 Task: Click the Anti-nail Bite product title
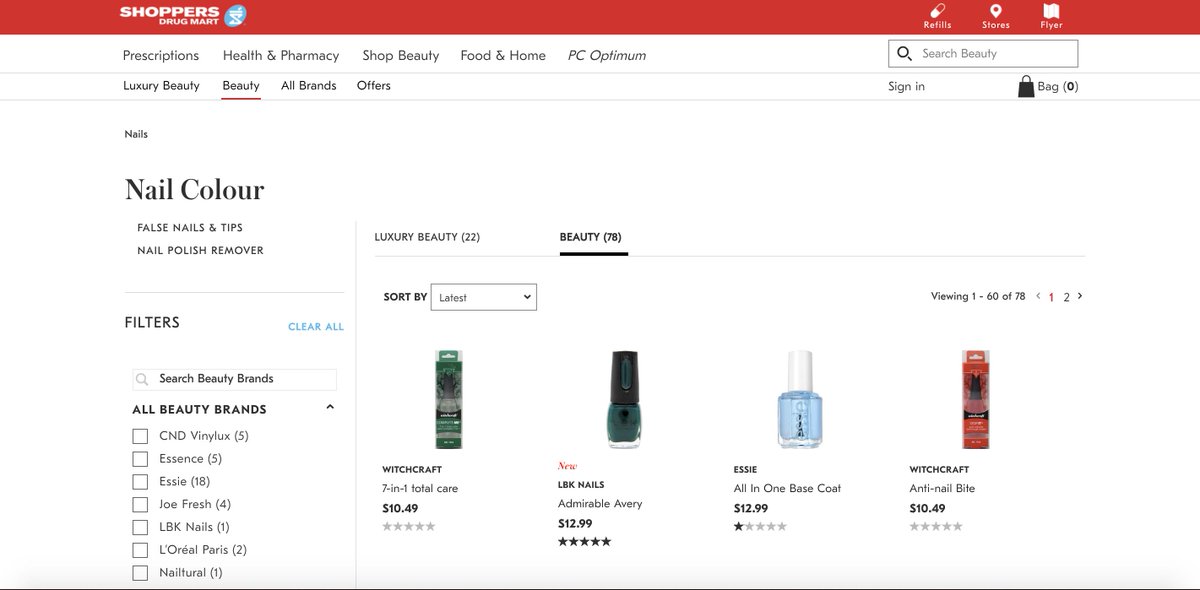(942, 489)
